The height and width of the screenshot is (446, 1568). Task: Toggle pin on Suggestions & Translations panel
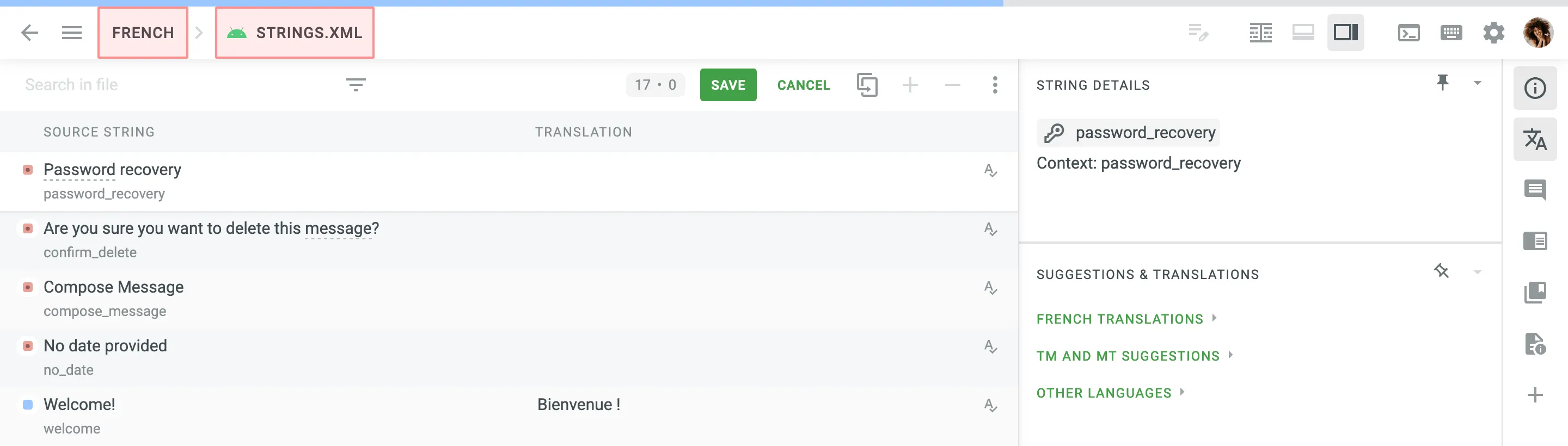click(1441, 271)
